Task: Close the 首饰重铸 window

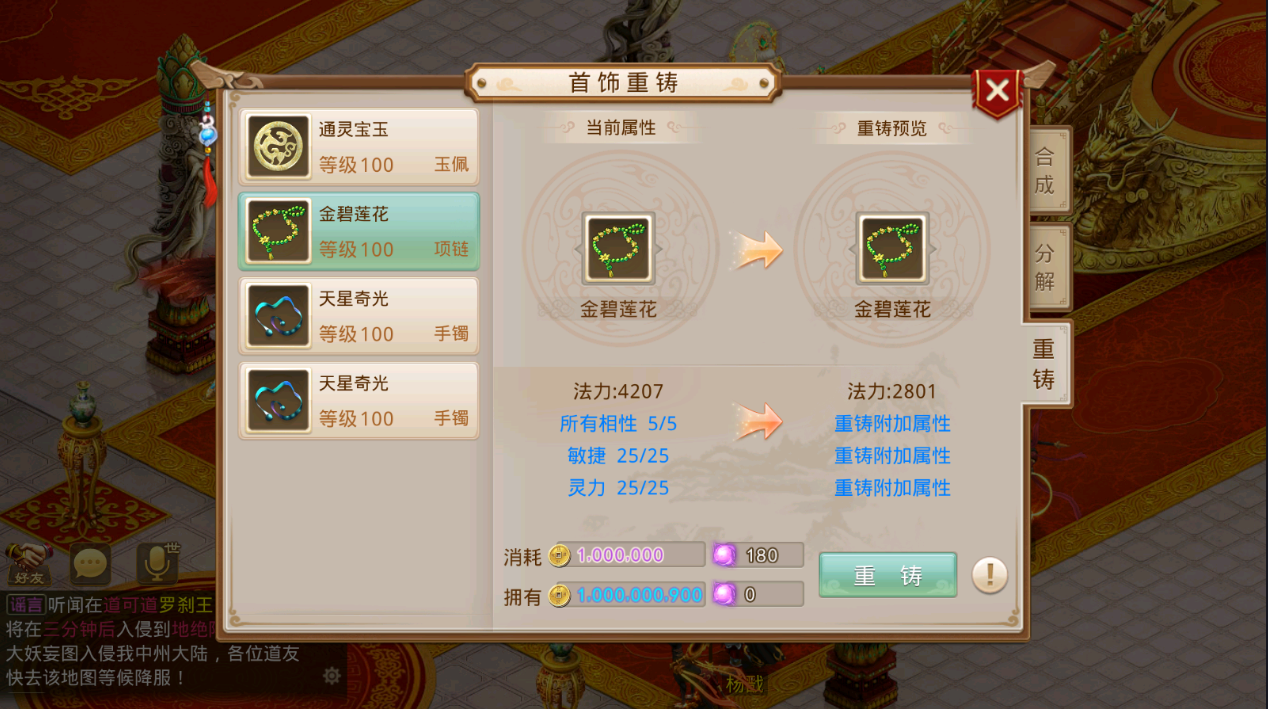Action: [x=997, y=91]
